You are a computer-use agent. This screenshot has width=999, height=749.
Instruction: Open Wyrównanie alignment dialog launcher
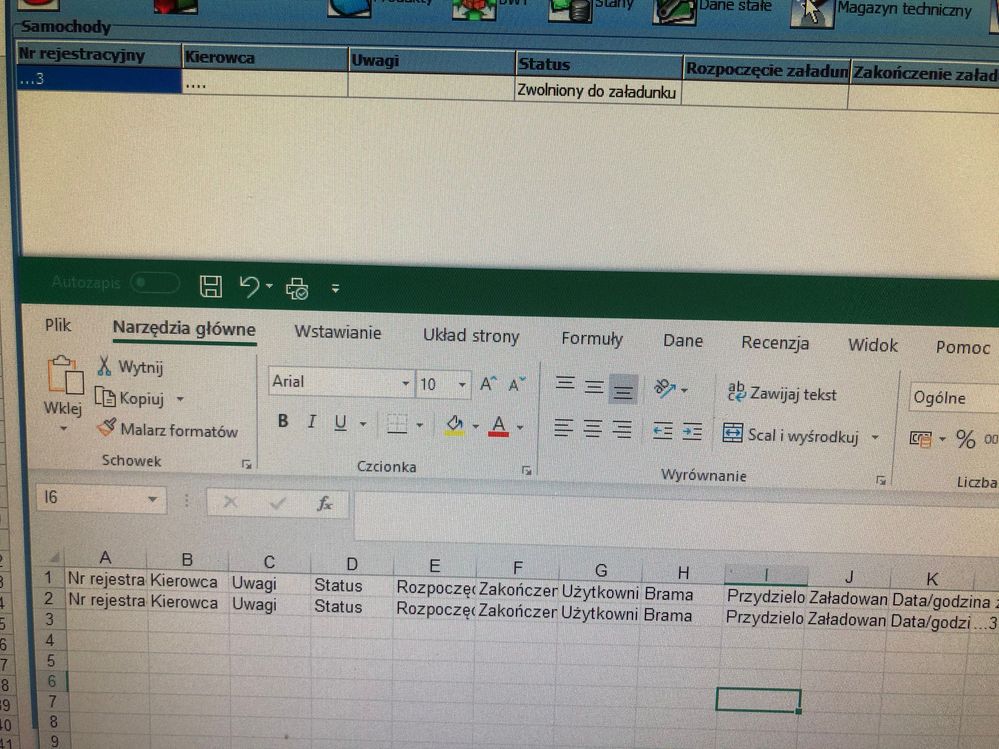tap(880, 481)
